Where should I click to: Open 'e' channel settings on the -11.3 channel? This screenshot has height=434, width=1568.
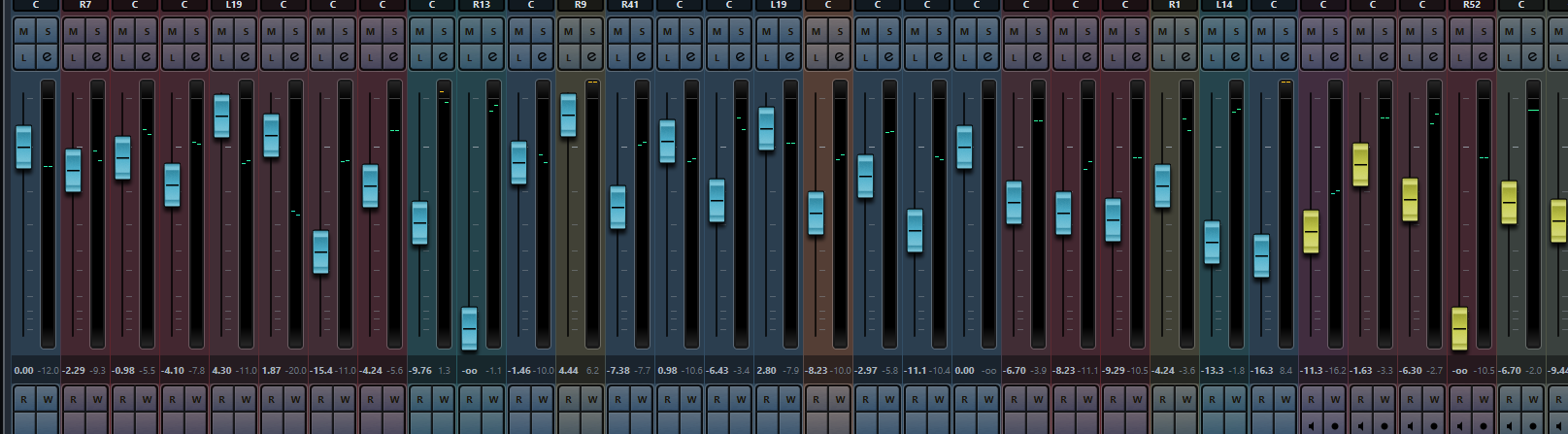pyautogui.click(x=1335, y=57)
